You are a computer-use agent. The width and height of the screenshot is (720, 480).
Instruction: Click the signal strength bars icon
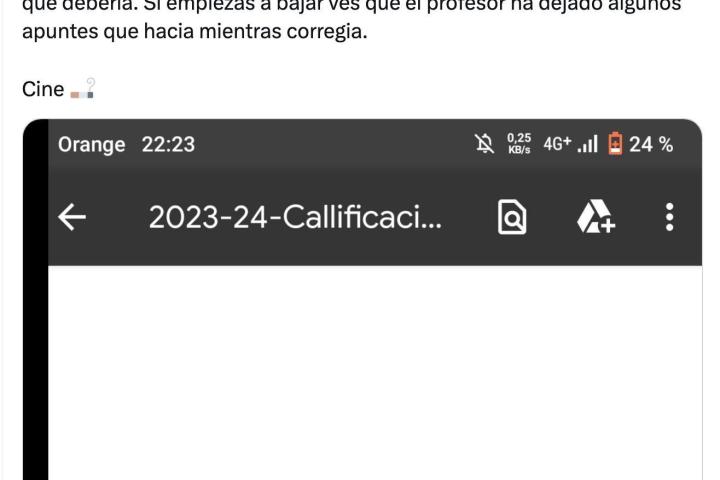[x=587, y=144]
